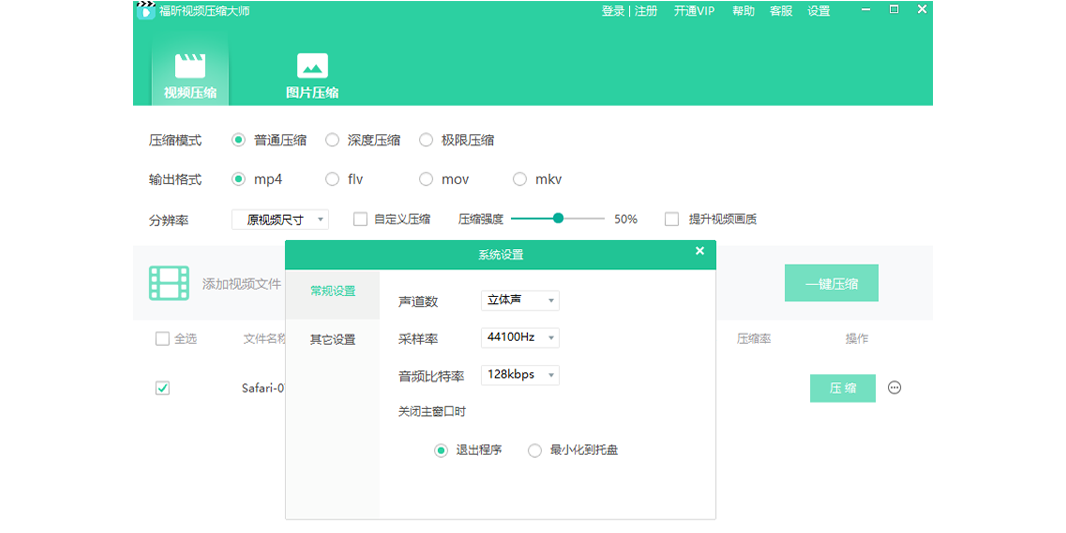
Task: Select 最小化到托盘 option
Action: (535, 451)
